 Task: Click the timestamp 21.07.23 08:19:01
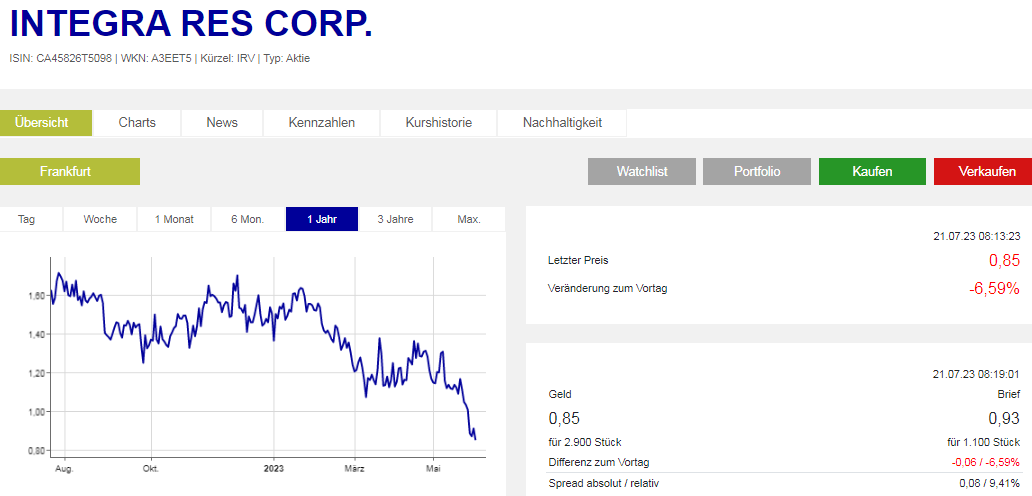tap(977, 374)
